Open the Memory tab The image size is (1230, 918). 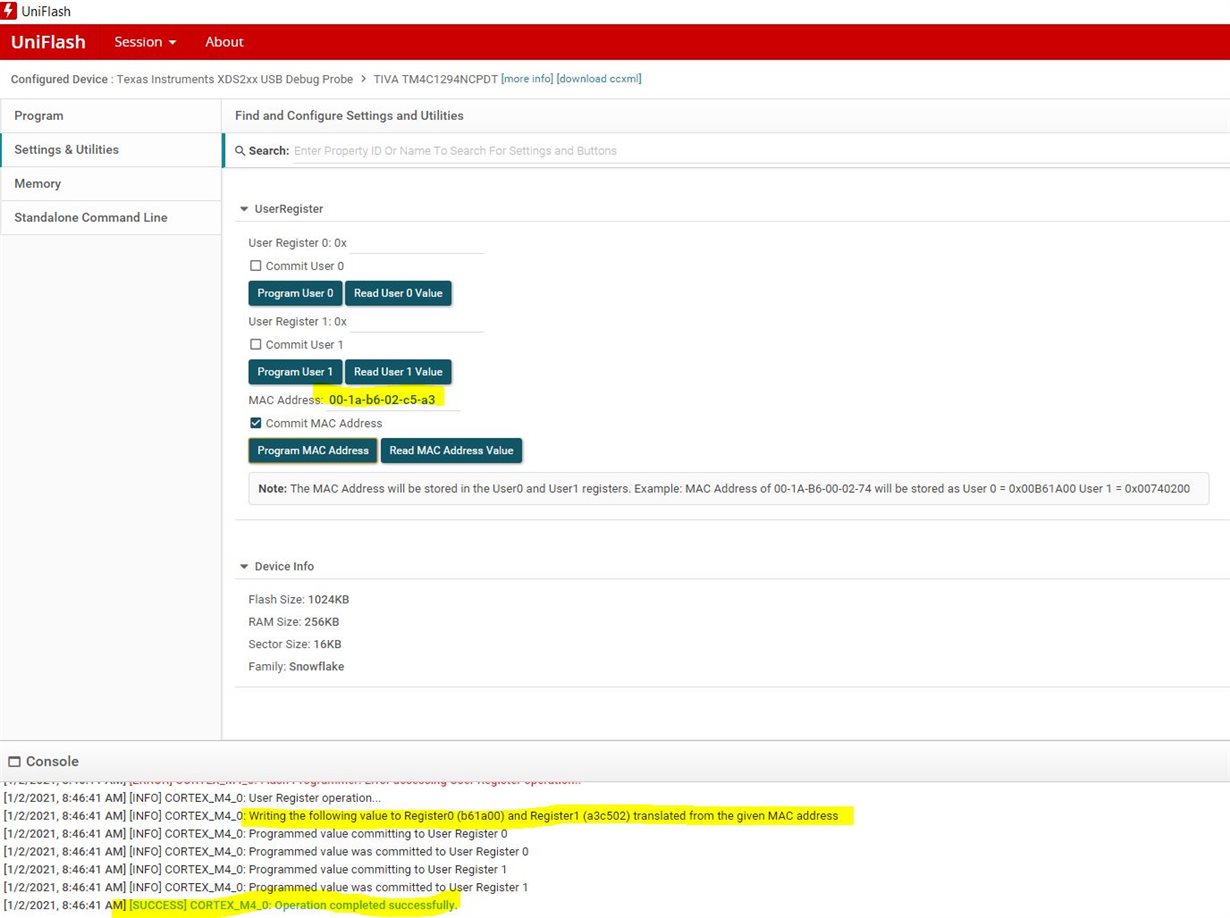pos(111,184)
